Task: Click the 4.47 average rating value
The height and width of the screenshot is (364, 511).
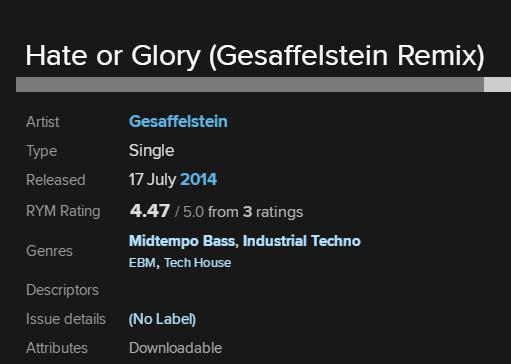Action: [150, 211]
